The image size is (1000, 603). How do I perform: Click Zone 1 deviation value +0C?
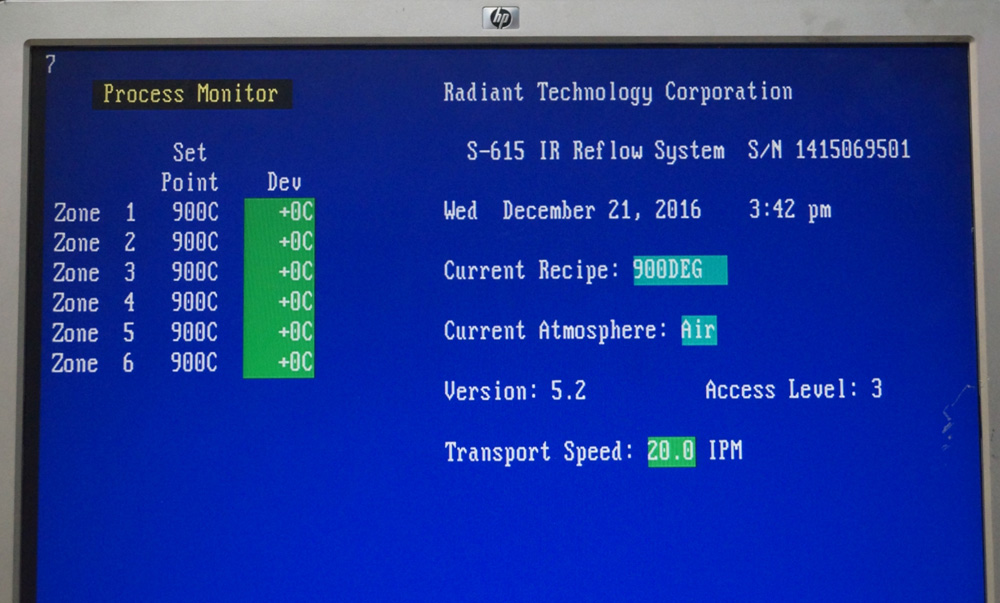(x=295, y=212)
